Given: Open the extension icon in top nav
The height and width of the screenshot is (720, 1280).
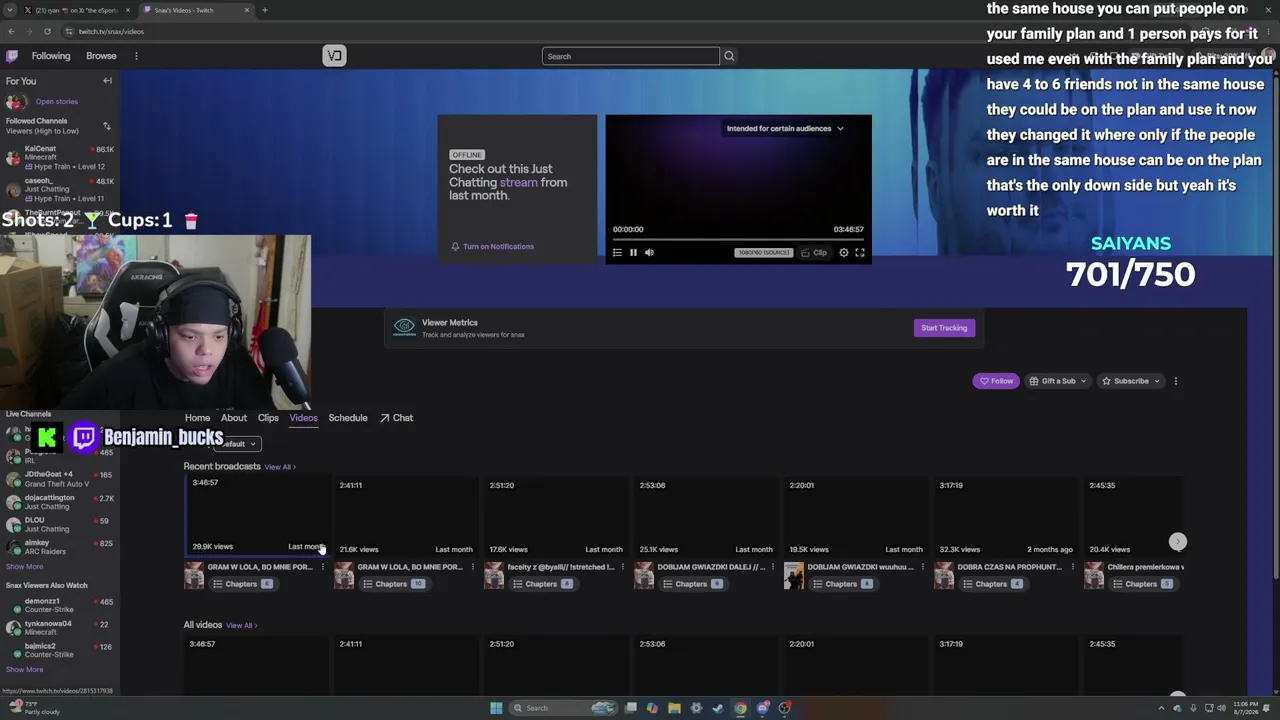Looking at the screenshot, I should [334, 56].
